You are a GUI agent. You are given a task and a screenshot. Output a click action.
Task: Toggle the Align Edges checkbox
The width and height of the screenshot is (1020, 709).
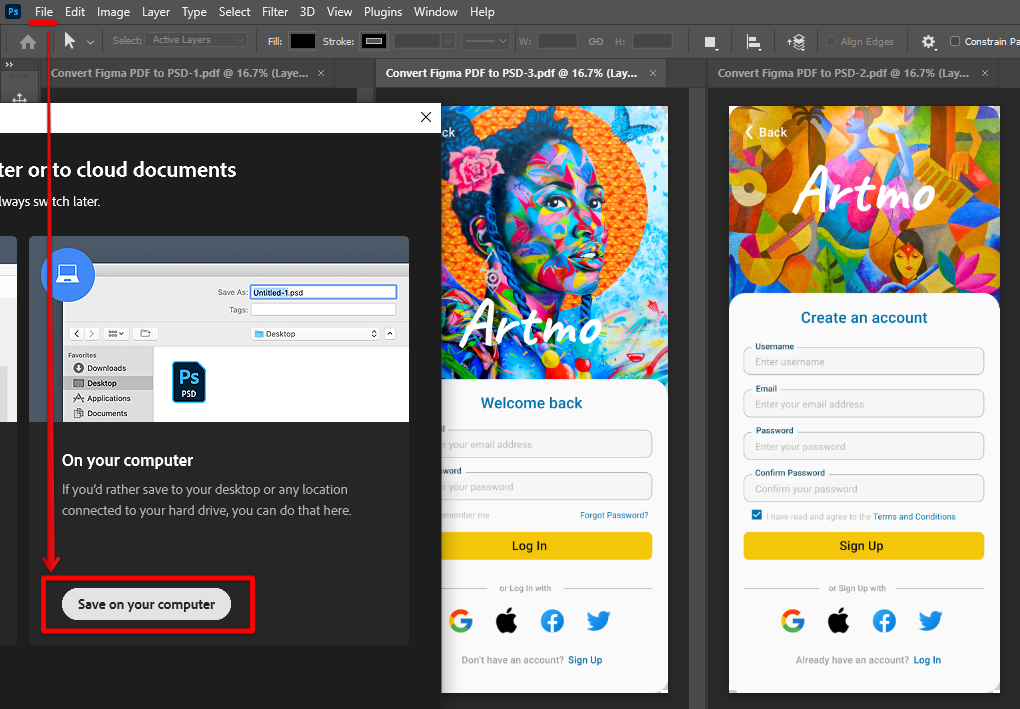pyautogui.click(x=832, y=42)
